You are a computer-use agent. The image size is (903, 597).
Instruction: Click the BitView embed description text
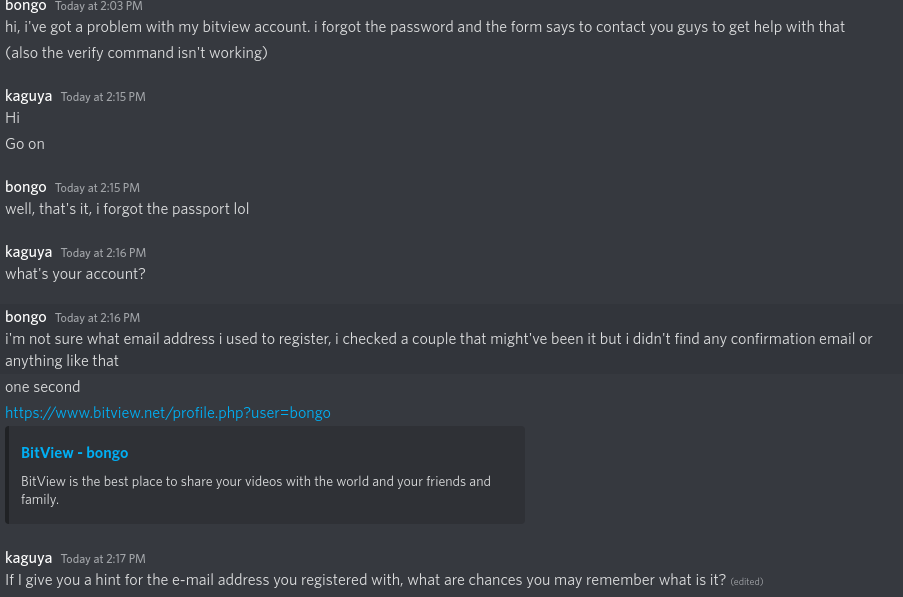(255, 490)
